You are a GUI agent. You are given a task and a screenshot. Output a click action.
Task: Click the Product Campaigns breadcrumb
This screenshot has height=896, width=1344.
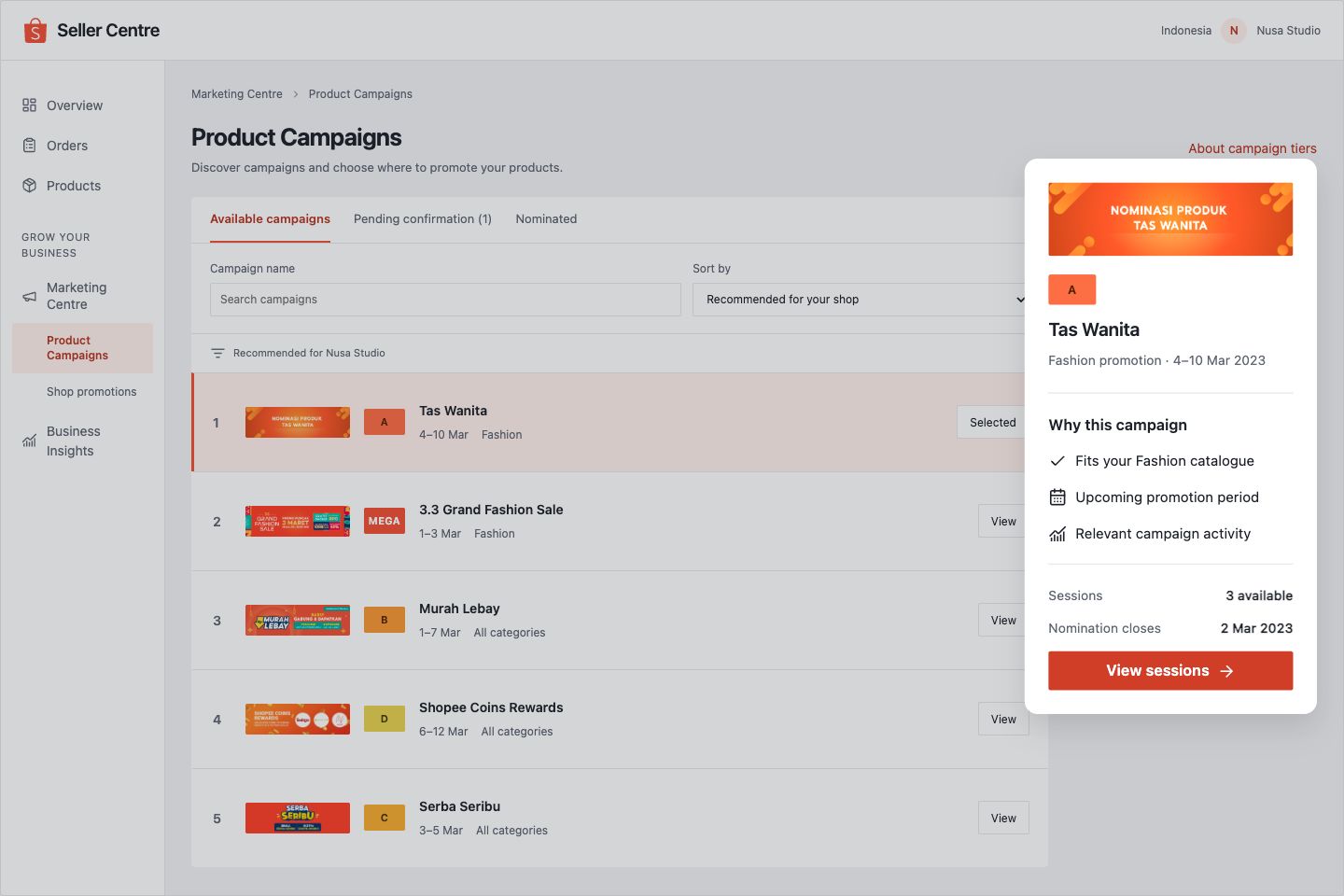(x=360, y=94)
